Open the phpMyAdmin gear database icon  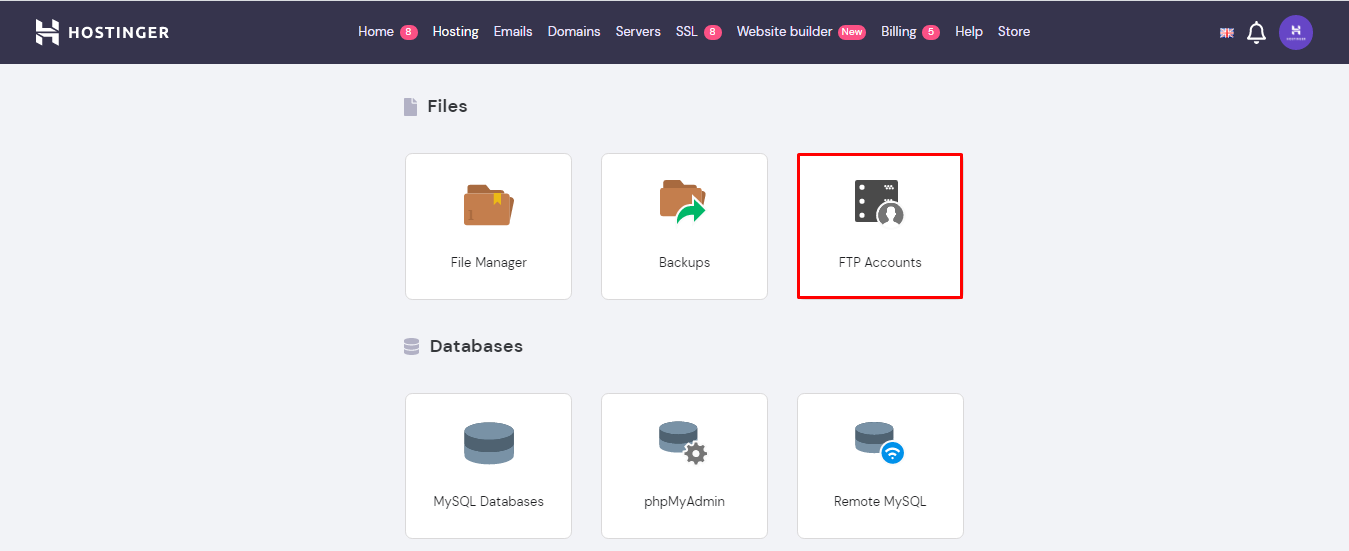point(683,443)
